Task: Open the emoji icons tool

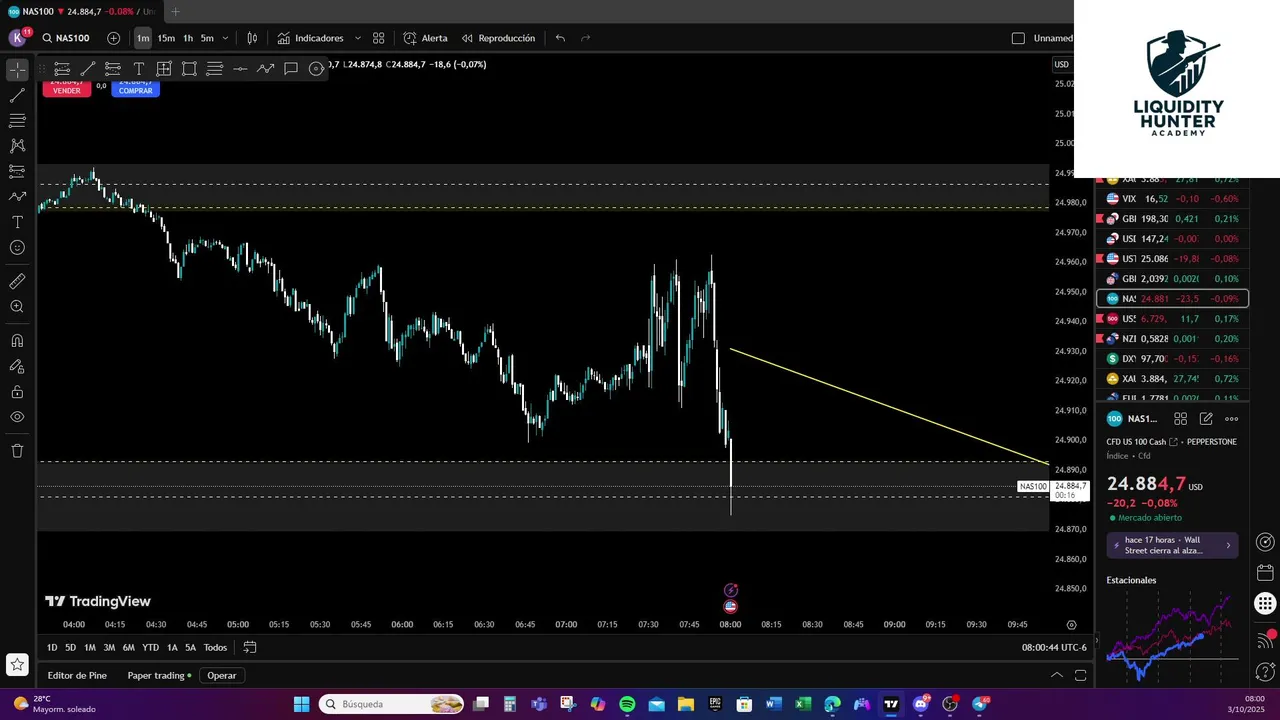Action: coord(17,247)
